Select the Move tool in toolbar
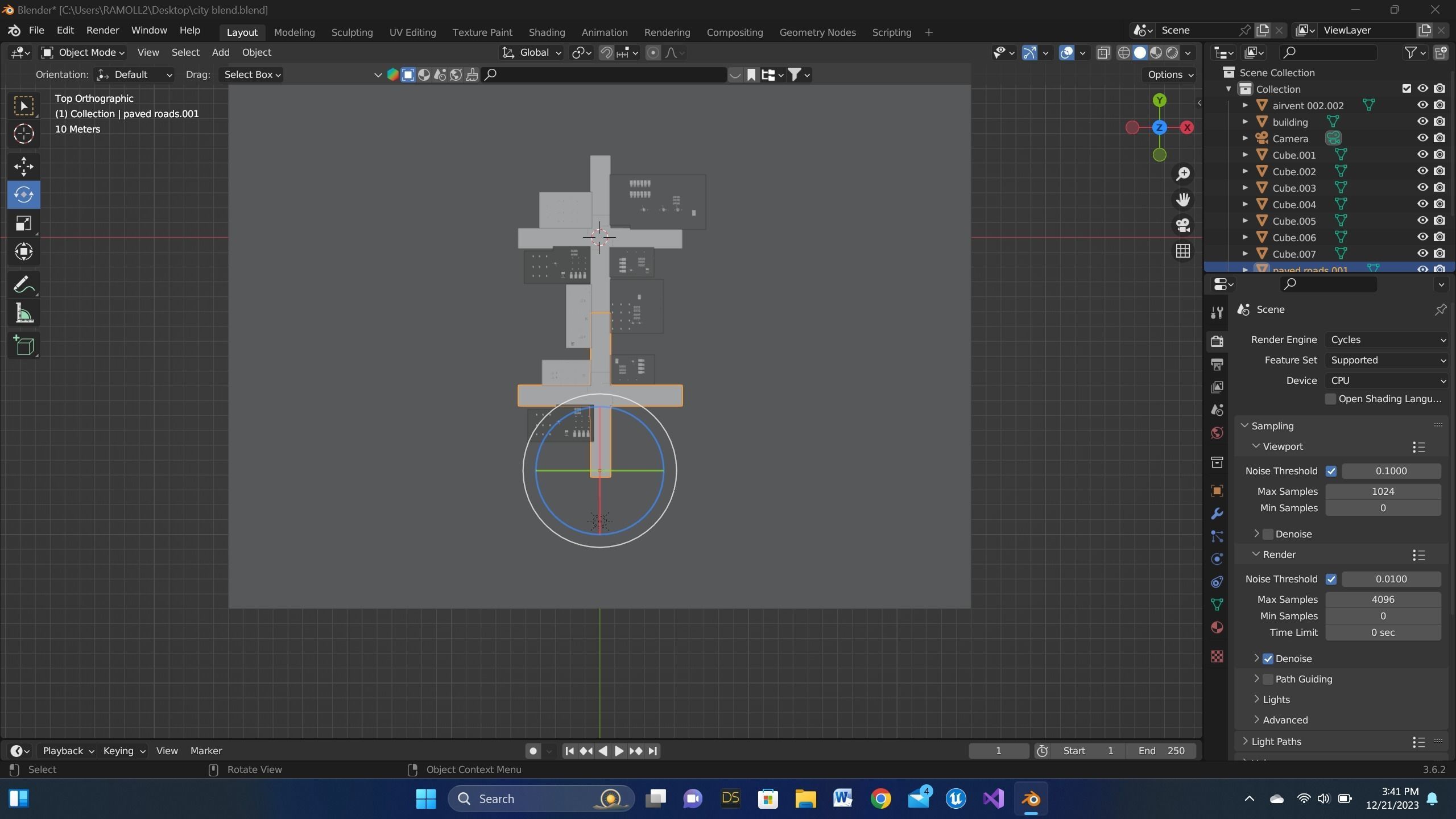The width and height of the screenshot is (1456, 819). coord(23,166)
